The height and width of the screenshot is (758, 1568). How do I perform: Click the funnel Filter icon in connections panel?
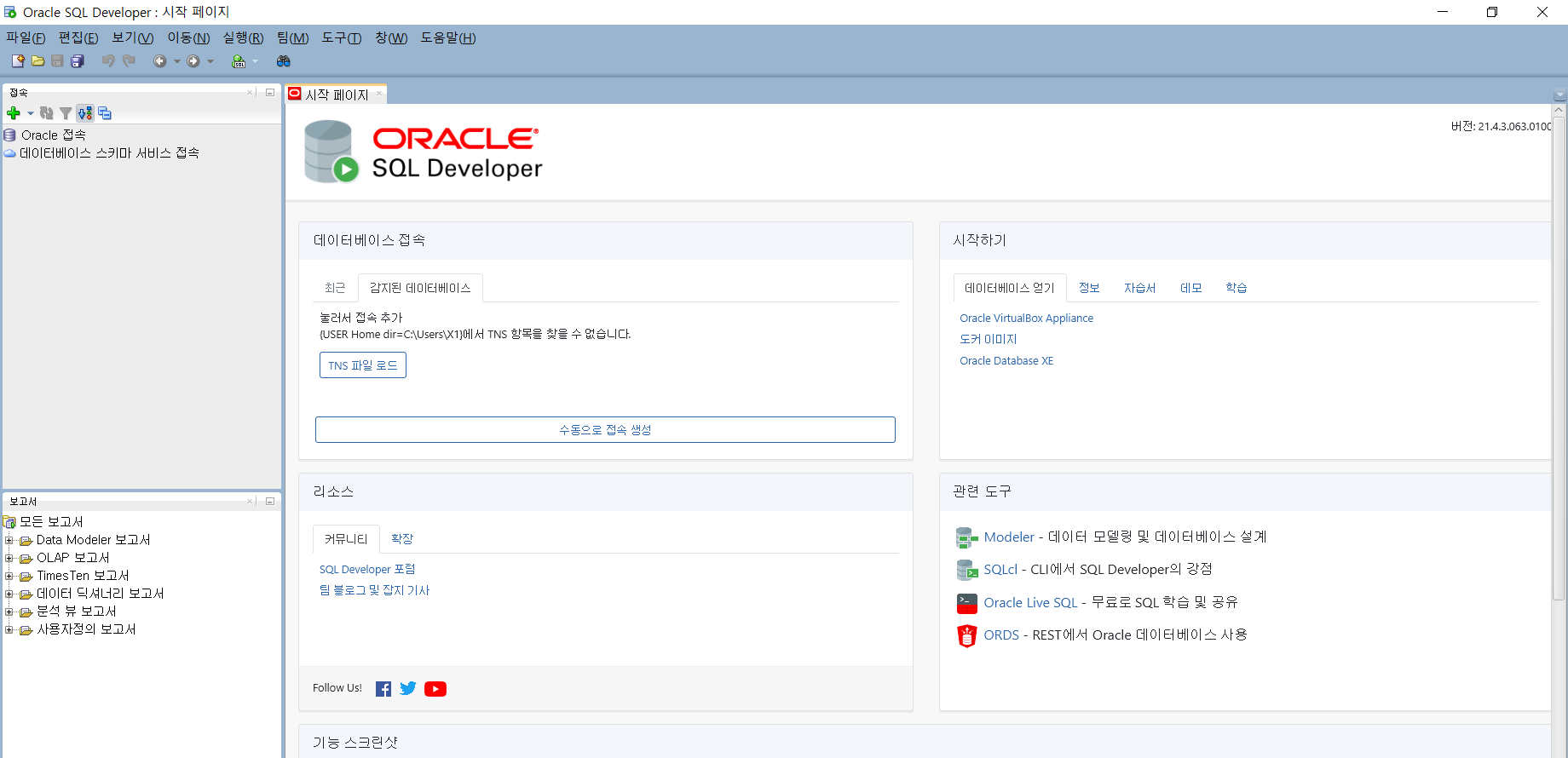click(x=66, y=113)
